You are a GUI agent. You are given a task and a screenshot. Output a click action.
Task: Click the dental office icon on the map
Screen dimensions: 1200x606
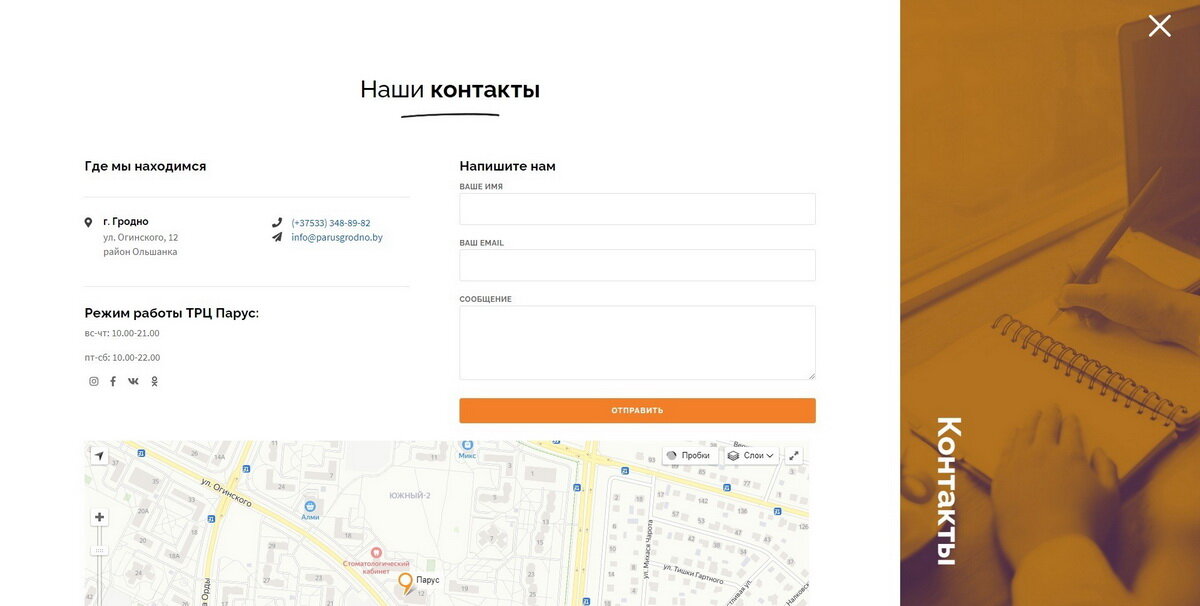(x=376, y=552)
